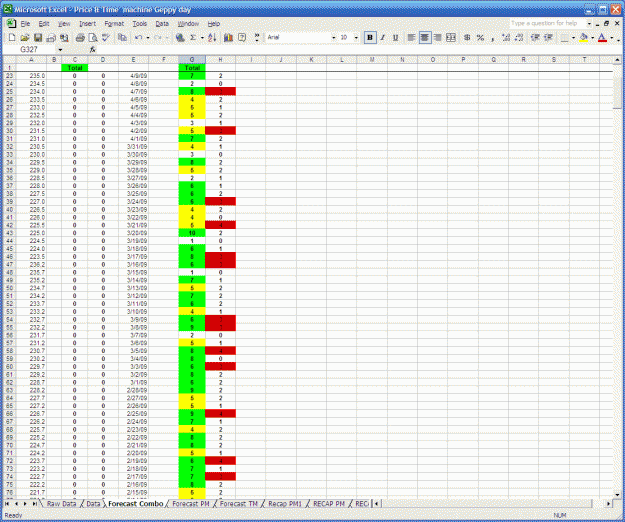Run the Spelling check icon

pyautogui.click(x=106, y=37)
